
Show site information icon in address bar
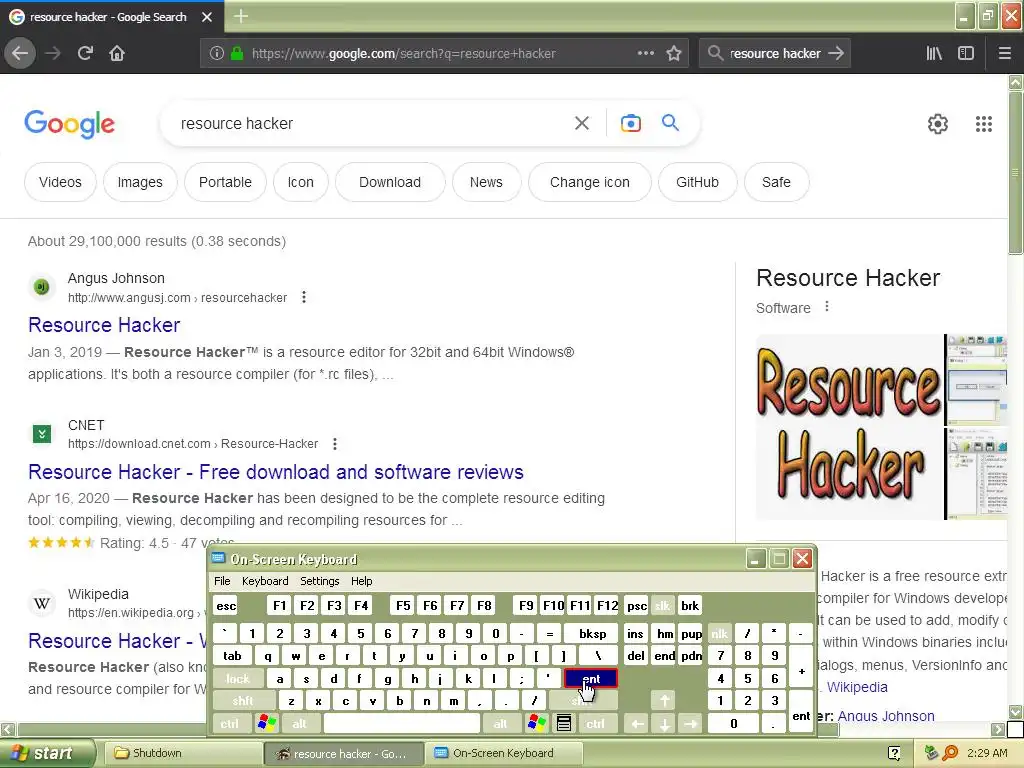[x=217, y=53]
